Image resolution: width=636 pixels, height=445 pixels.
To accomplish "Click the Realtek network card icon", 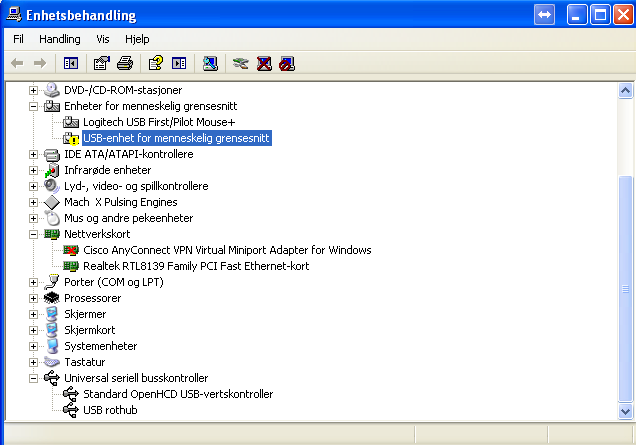I will 71,266.
